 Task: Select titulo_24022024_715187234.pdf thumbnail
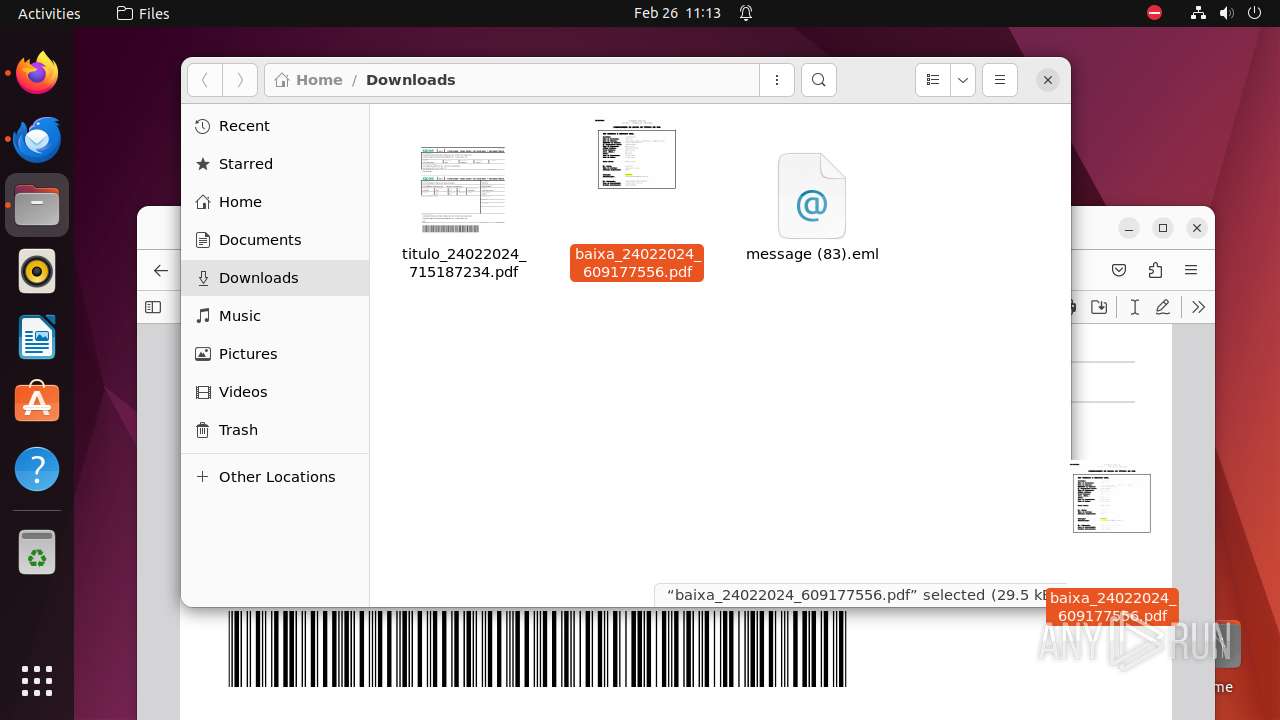click(463, 190)
